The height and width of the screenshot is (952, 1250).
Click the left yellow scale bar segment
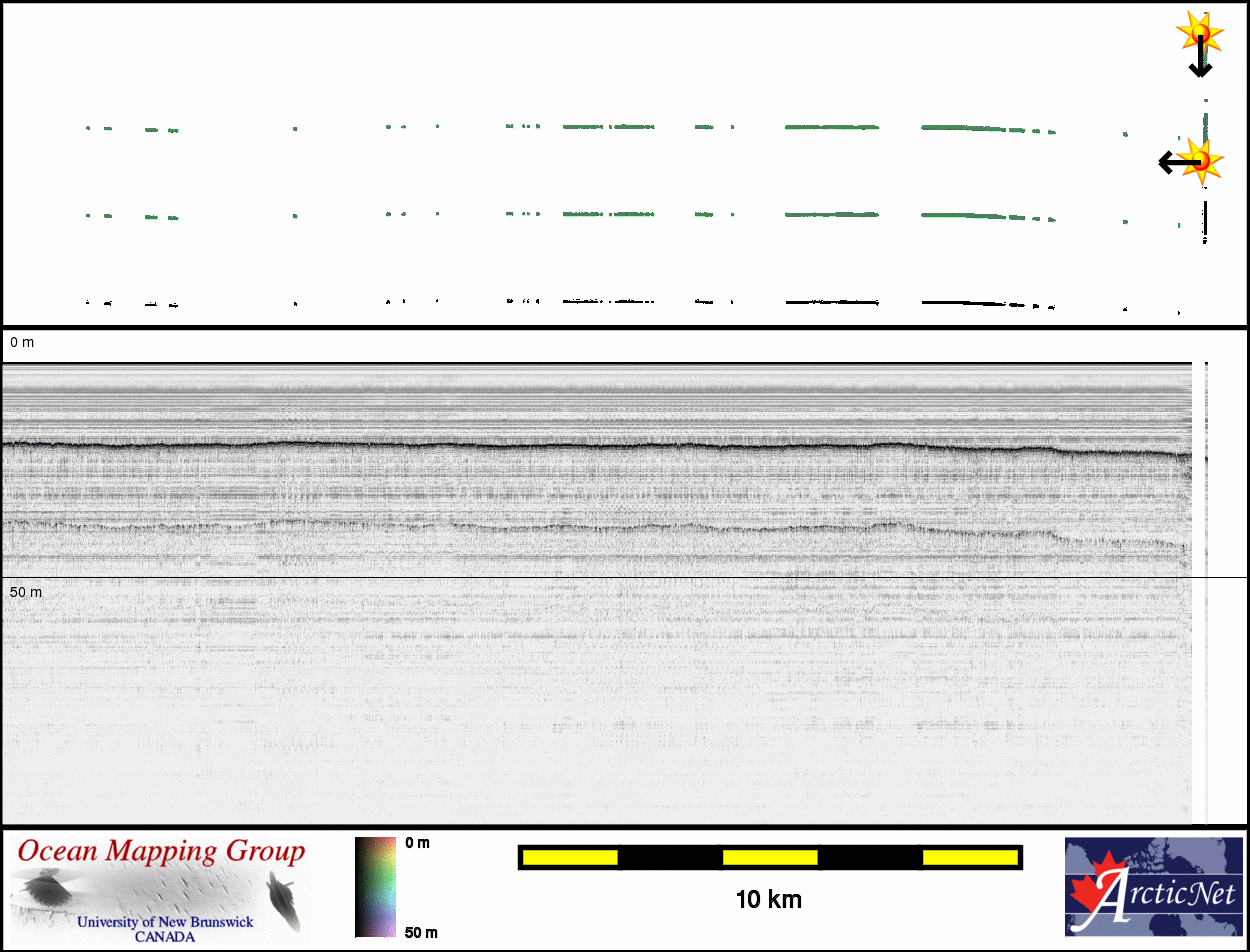click(570, 857)
